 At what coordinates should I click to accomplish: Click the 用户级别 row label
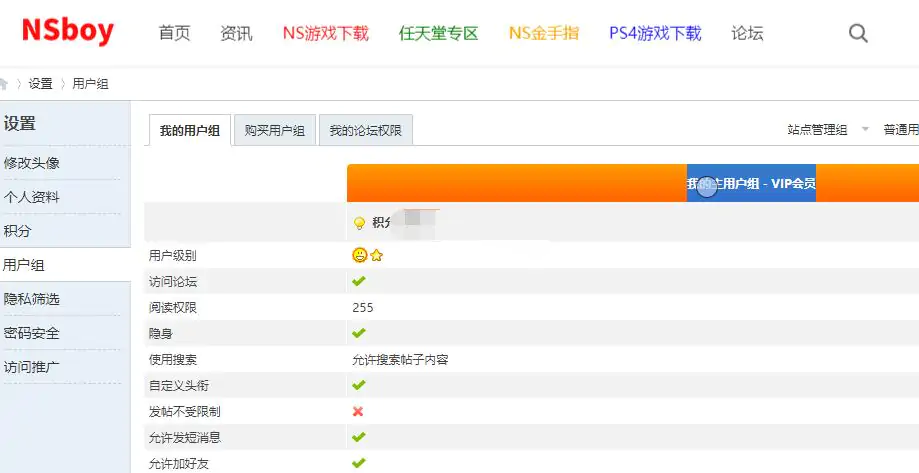[173, 256]
